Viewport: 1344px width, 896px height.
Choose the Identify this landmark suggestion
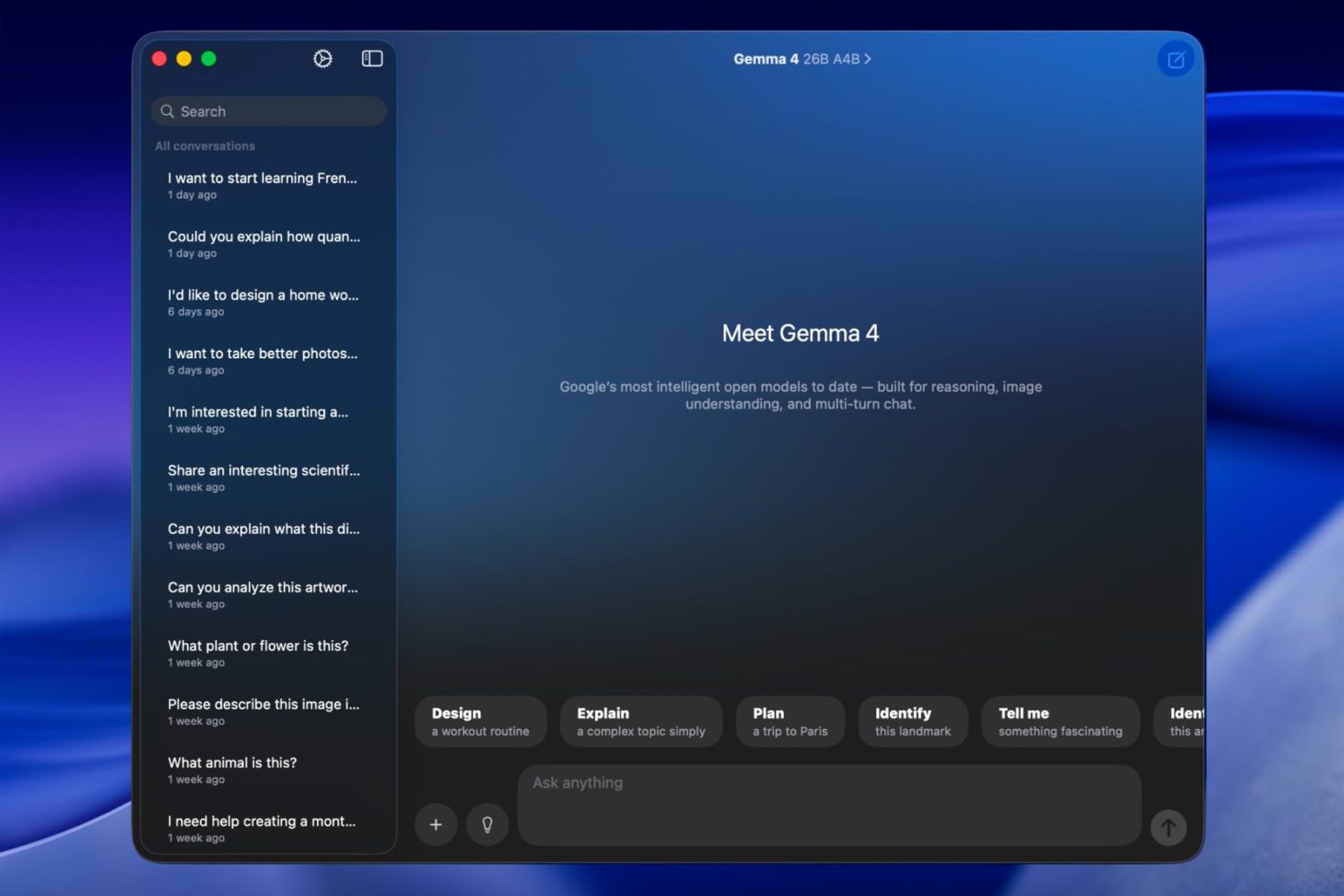click(913, 721)
